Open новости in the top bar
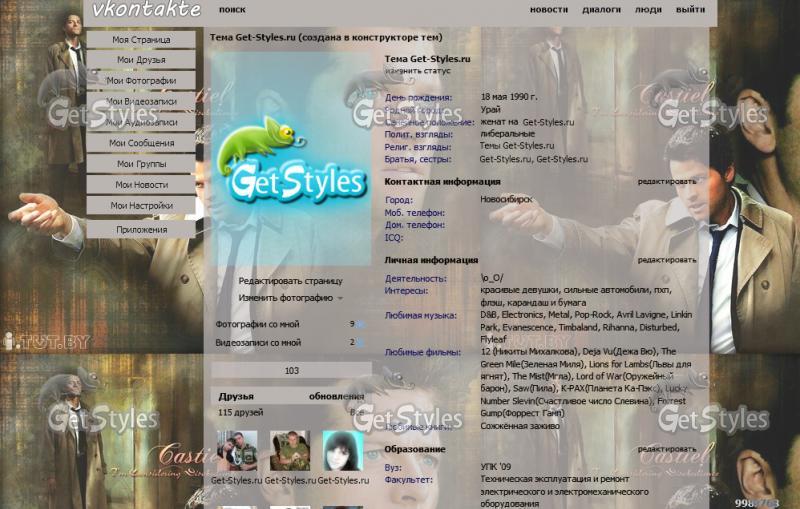800x509 pixels. coord(548,9)
